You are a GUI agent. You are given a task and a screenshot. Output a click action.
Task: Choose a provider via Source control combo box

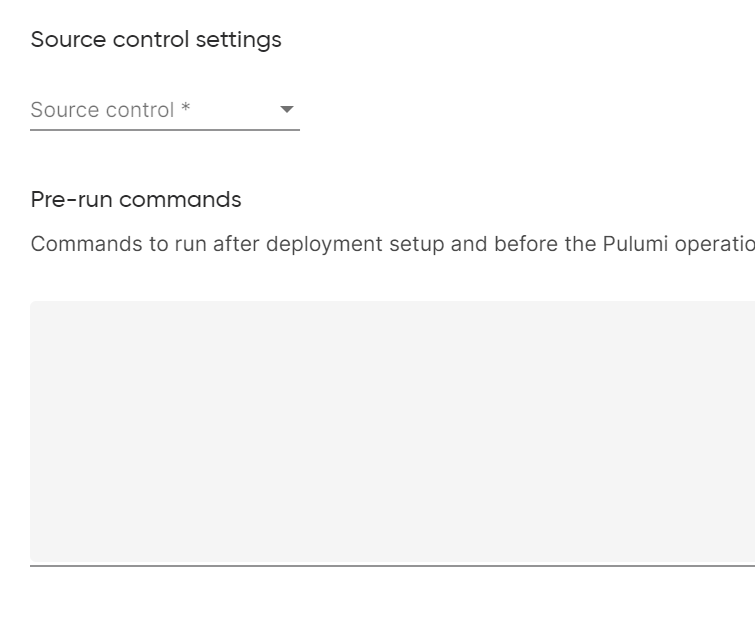coord(164,110)
